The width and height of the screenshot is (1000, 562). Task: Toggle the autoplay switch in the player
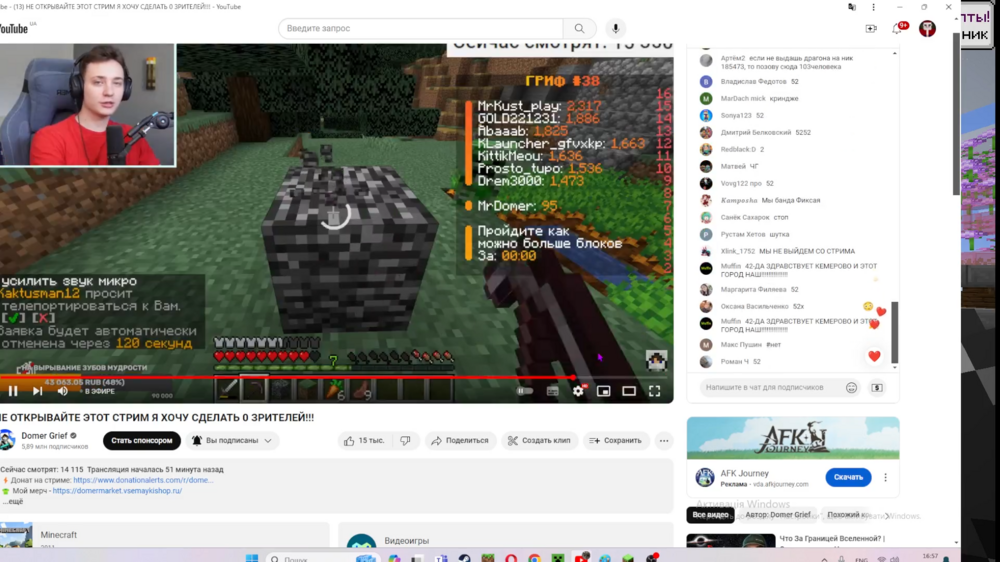(x=524, y=391)
